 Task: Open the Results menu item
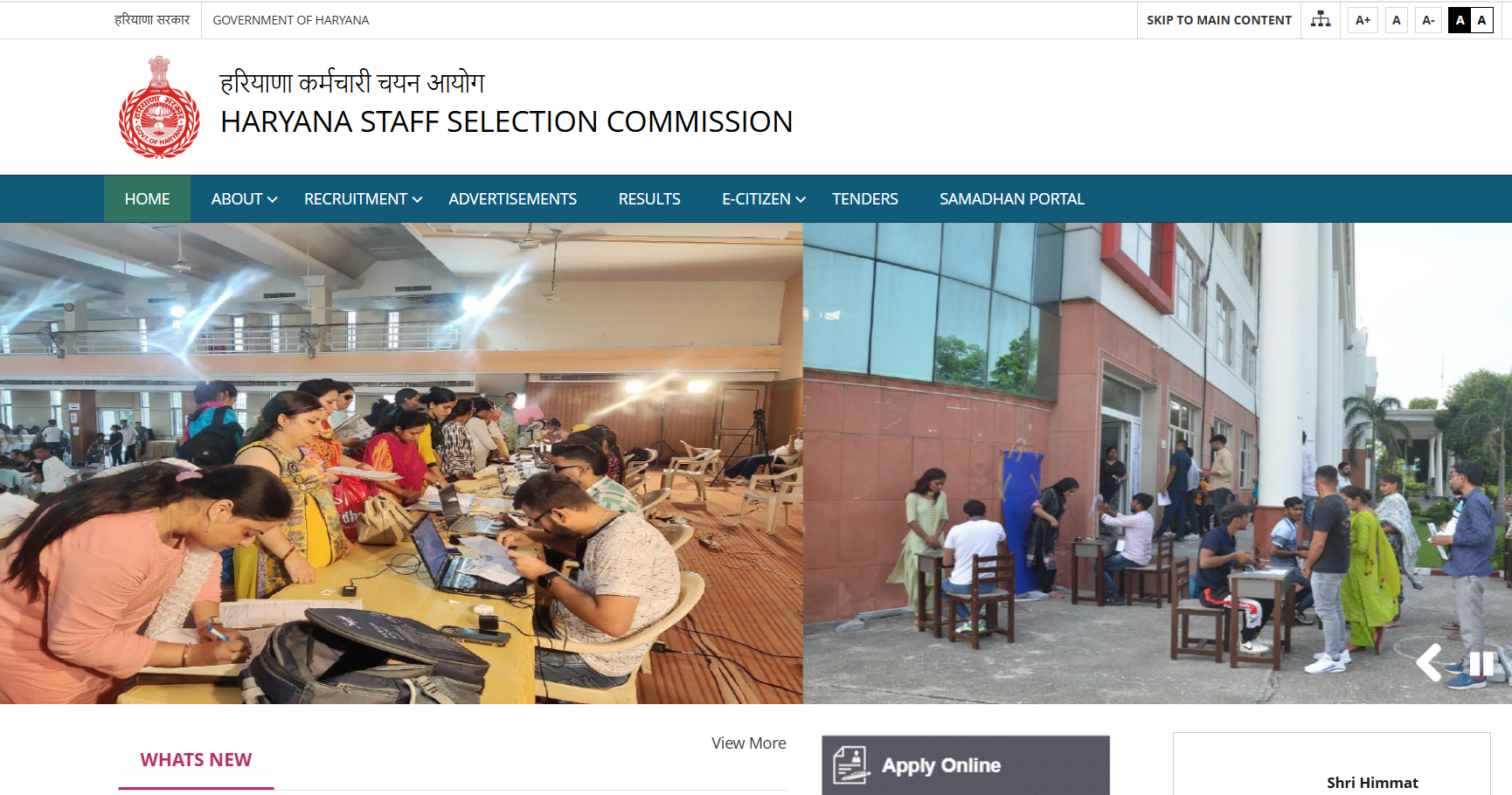click(x=649, y=199)
